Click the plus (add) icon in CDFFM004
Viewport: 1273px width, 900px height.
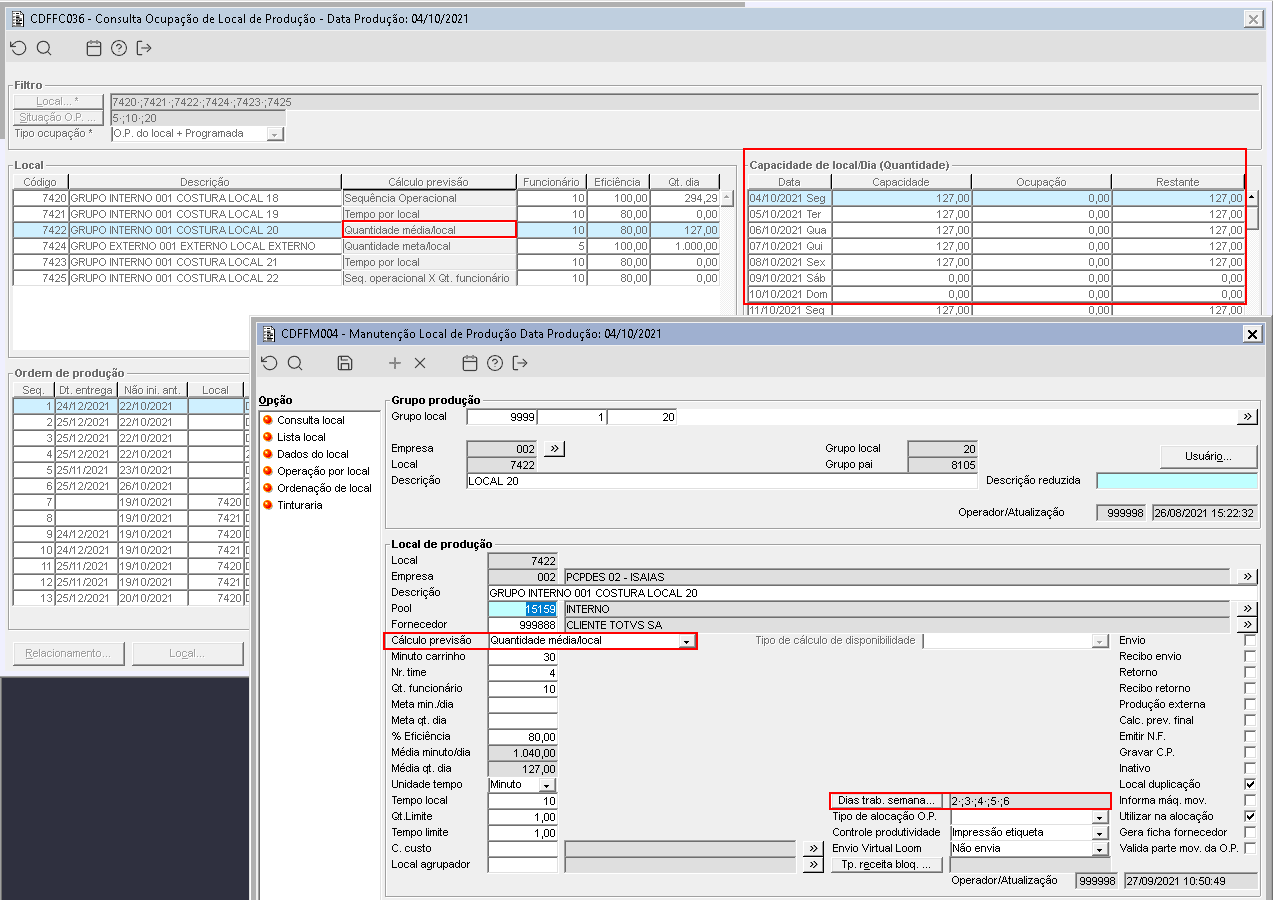395,363
